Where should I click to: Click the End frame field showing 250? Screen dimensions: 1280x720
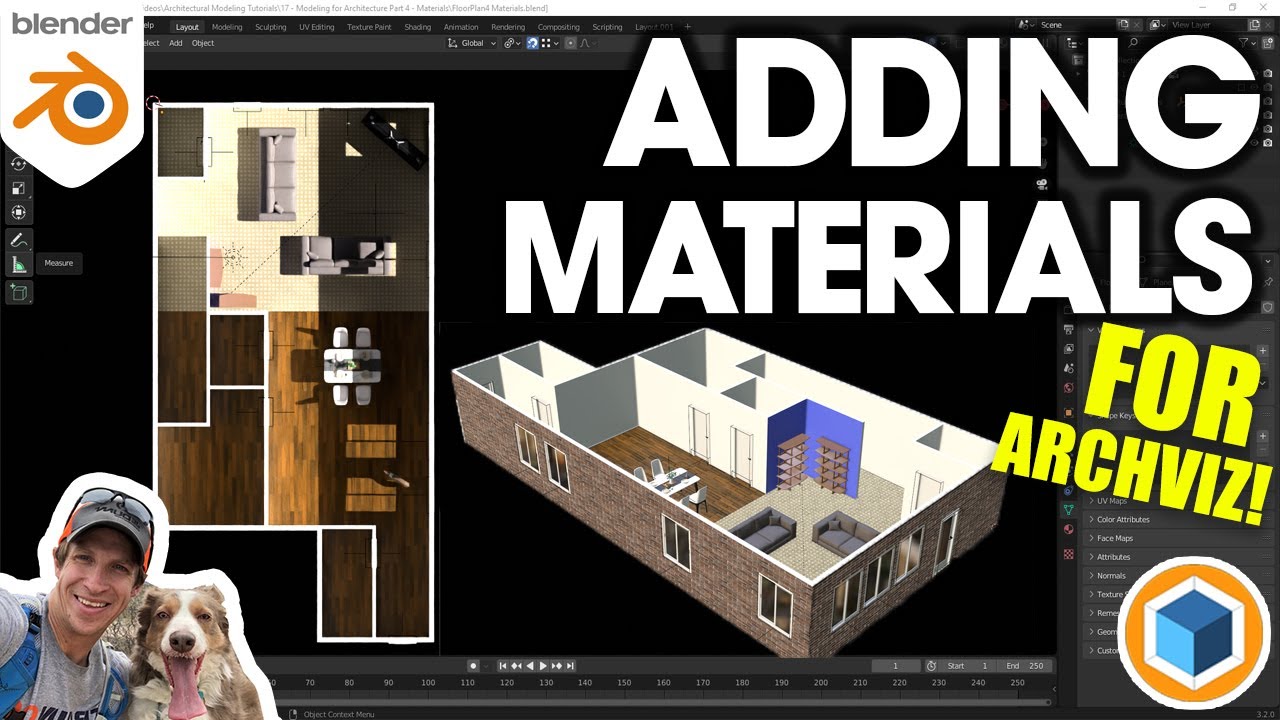[x=1023, y=666]
